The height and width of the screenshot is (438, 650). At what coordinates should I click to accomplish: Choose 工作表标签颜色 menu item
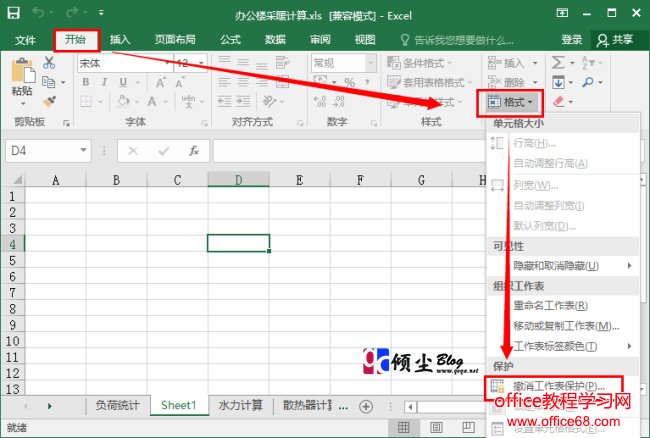(563, 346)
